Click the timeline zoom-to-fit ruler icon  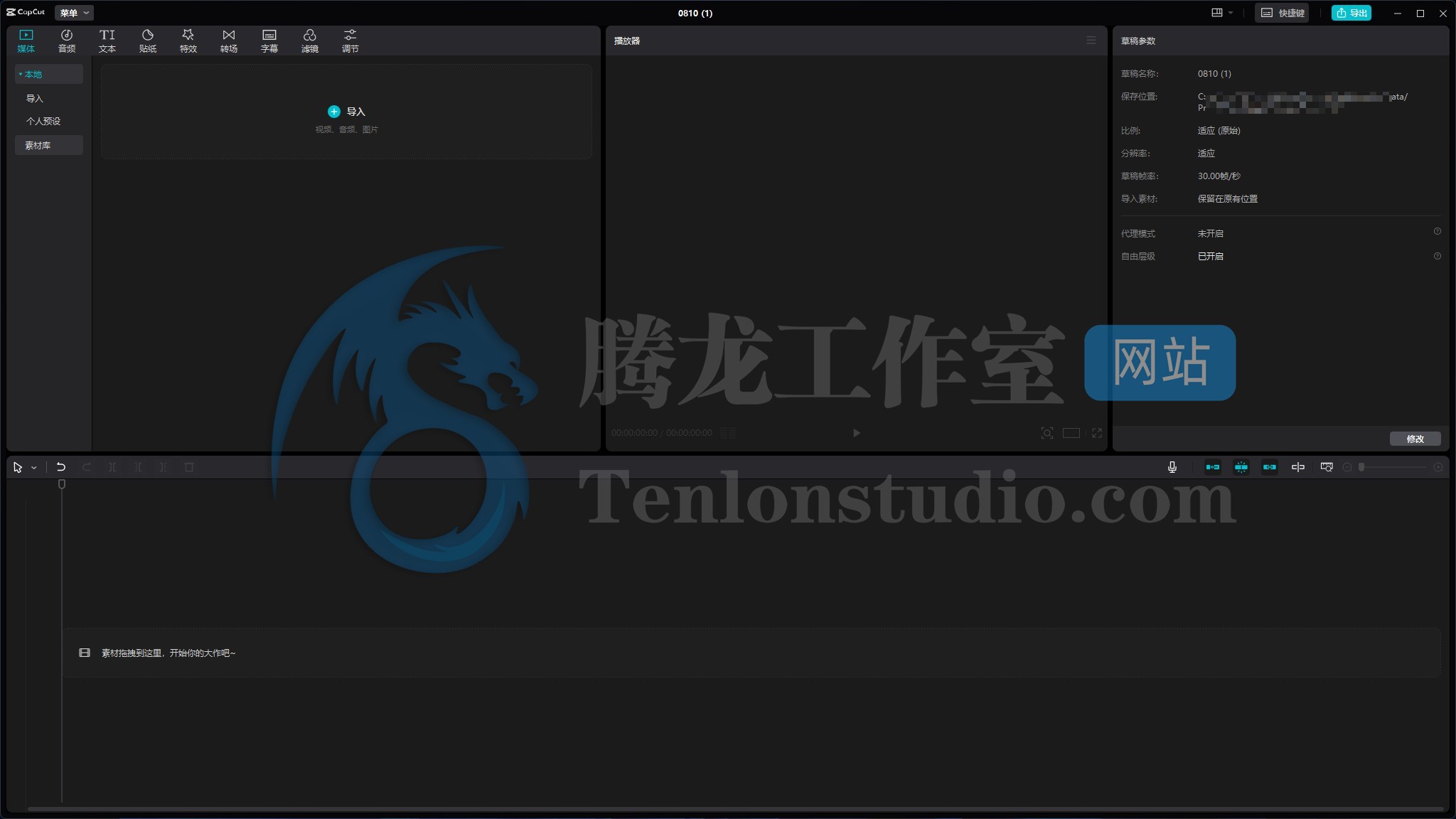point(1327,467)
